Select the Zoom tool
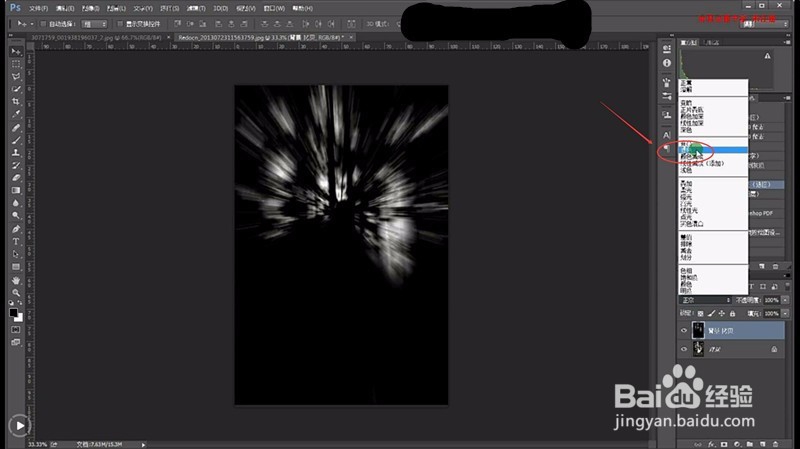 tap(16, 293)
